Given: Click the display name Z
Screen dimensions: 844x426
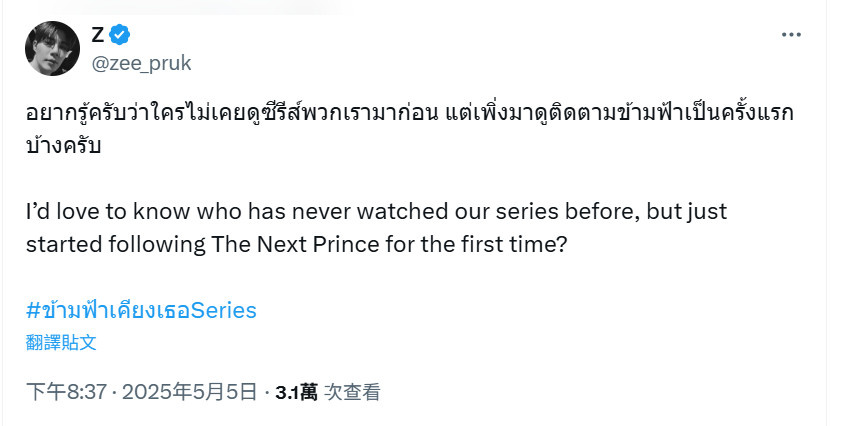Looking at the screenshot, I should [x=97, y=35].
